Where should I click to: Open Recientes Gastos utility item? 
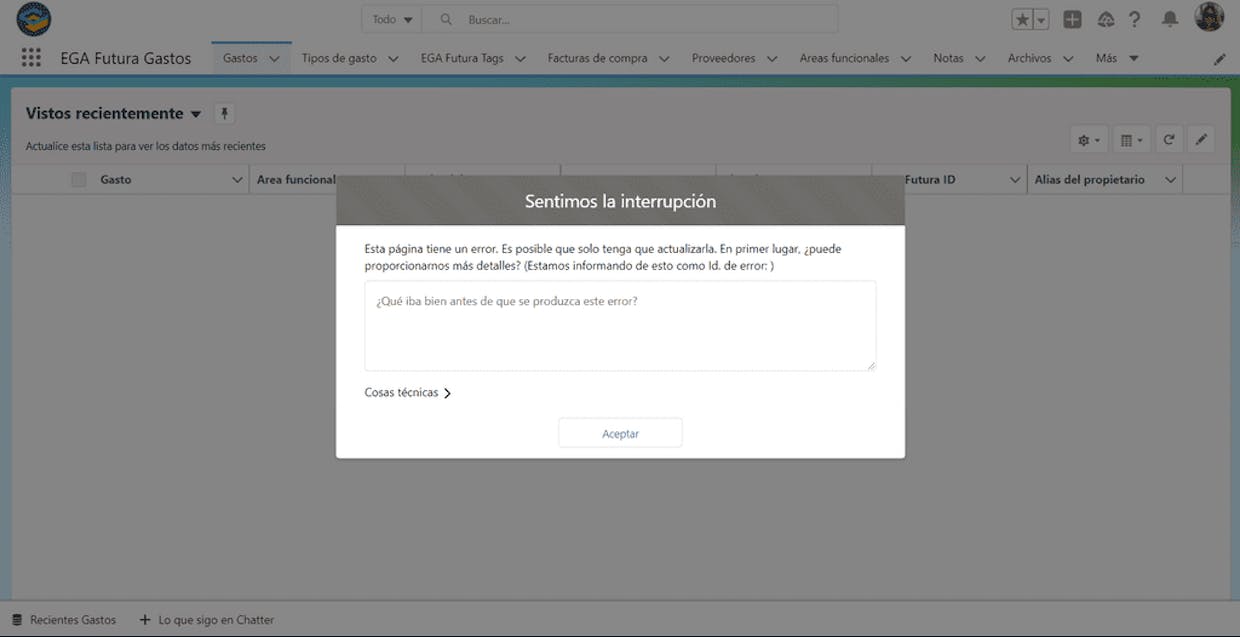pyautogui.click(x=64, y=620)
